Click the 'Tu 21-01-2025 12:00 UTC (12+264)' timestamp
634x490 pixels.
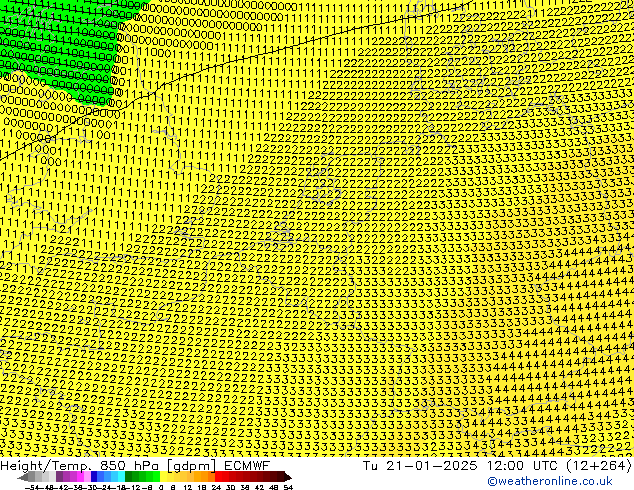click(x=497, y=465)
